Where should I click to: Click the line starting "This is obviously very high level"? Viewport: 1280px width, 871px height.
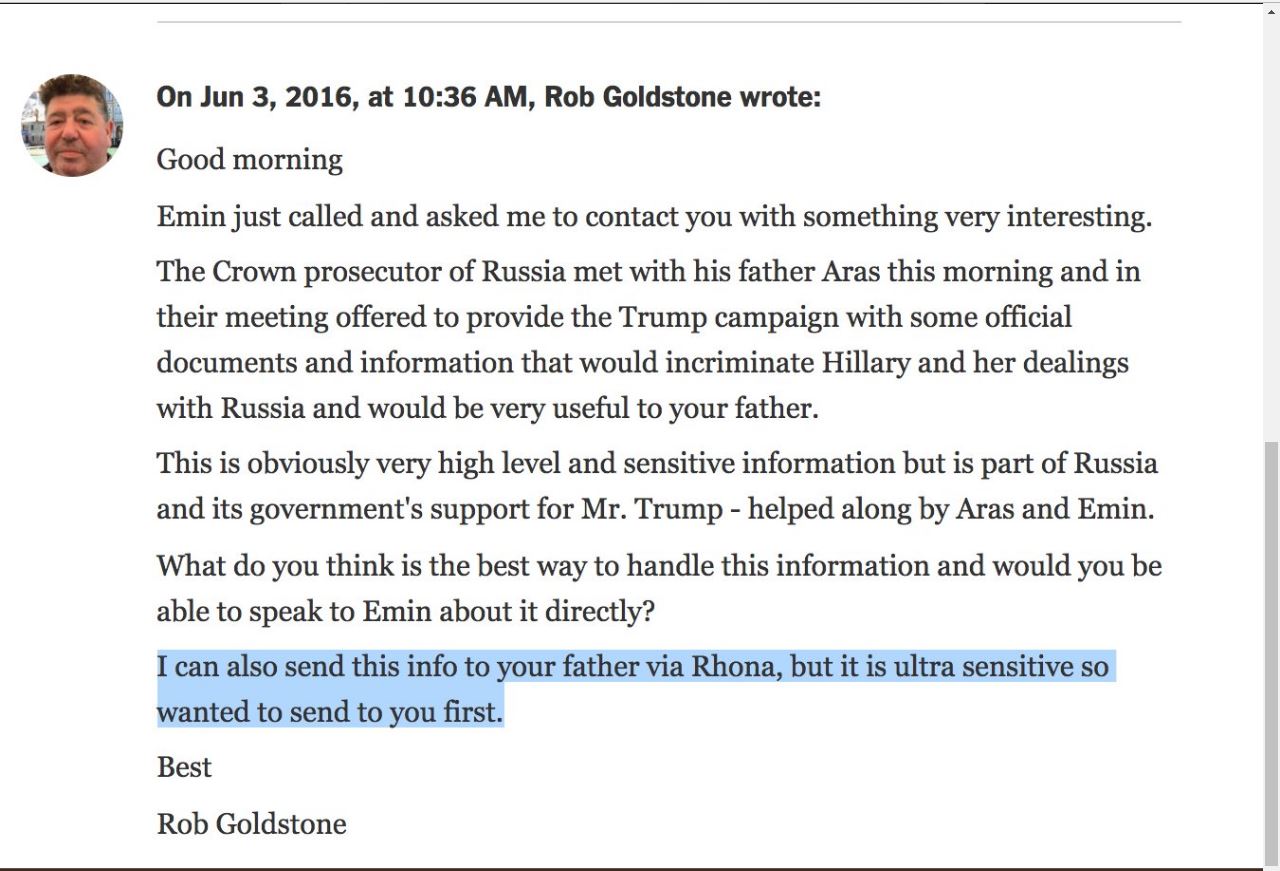tap(656, 464)
